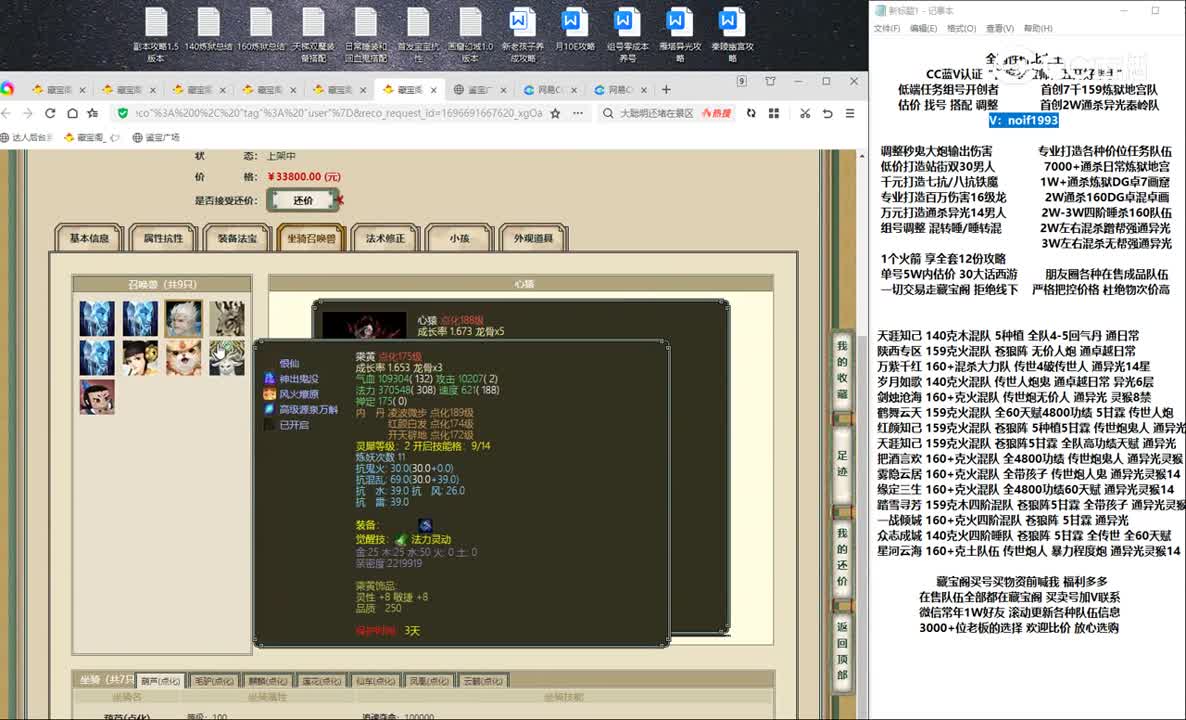The image size is (1186, 720).
Task: Click the 神出鬼没 skill icon
Action: (x=269, y=379)
